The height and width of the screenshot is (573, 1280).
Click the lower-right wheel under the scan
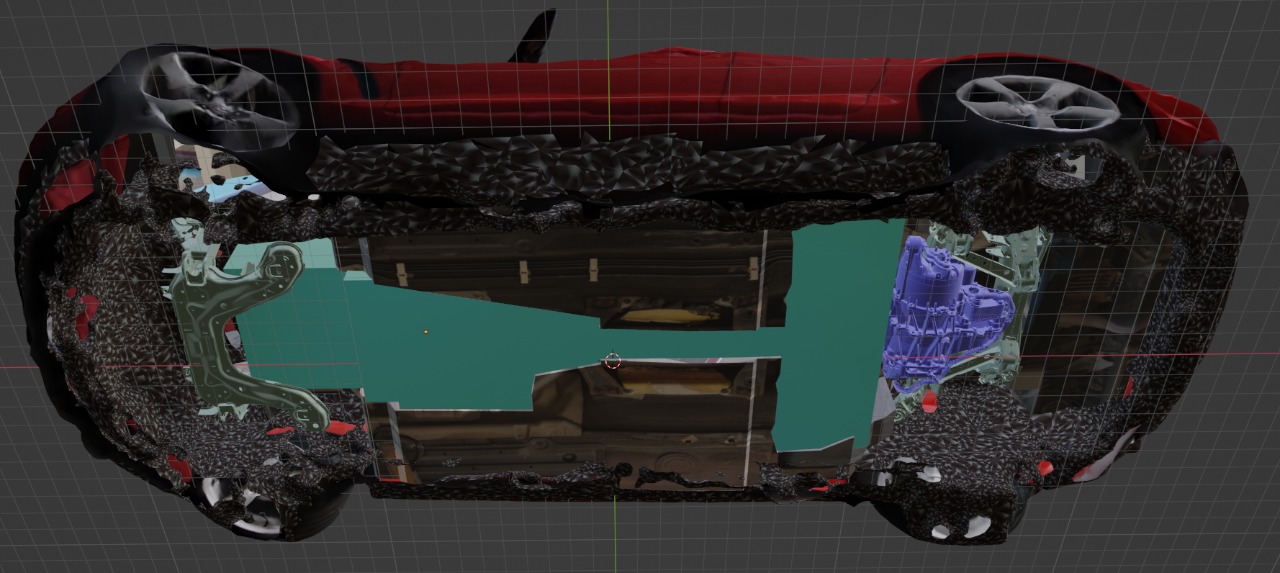click(x=950, y=520)
